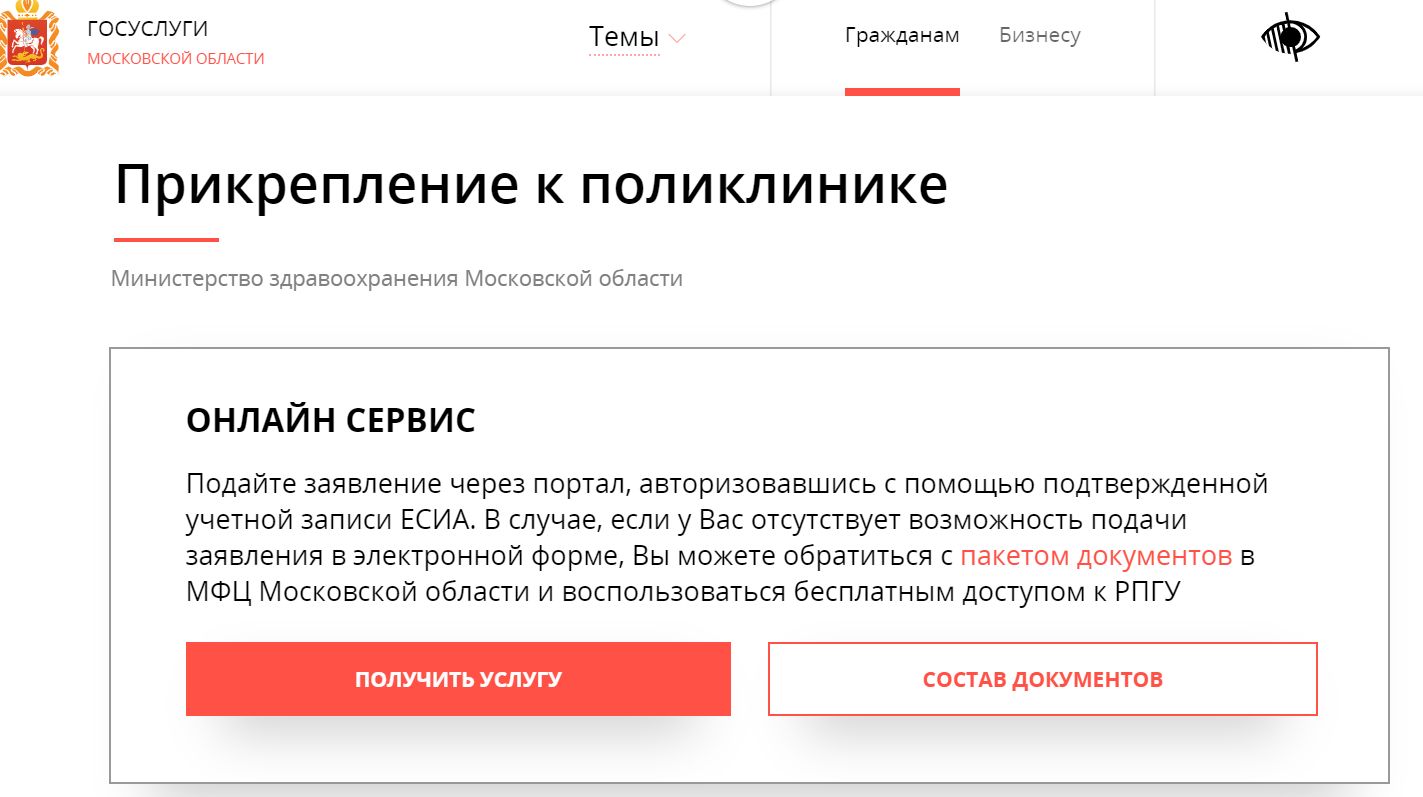Click the Moscow region coat of arms logo
Viewport: 1423px width, 797px height.
click(29, 40)
